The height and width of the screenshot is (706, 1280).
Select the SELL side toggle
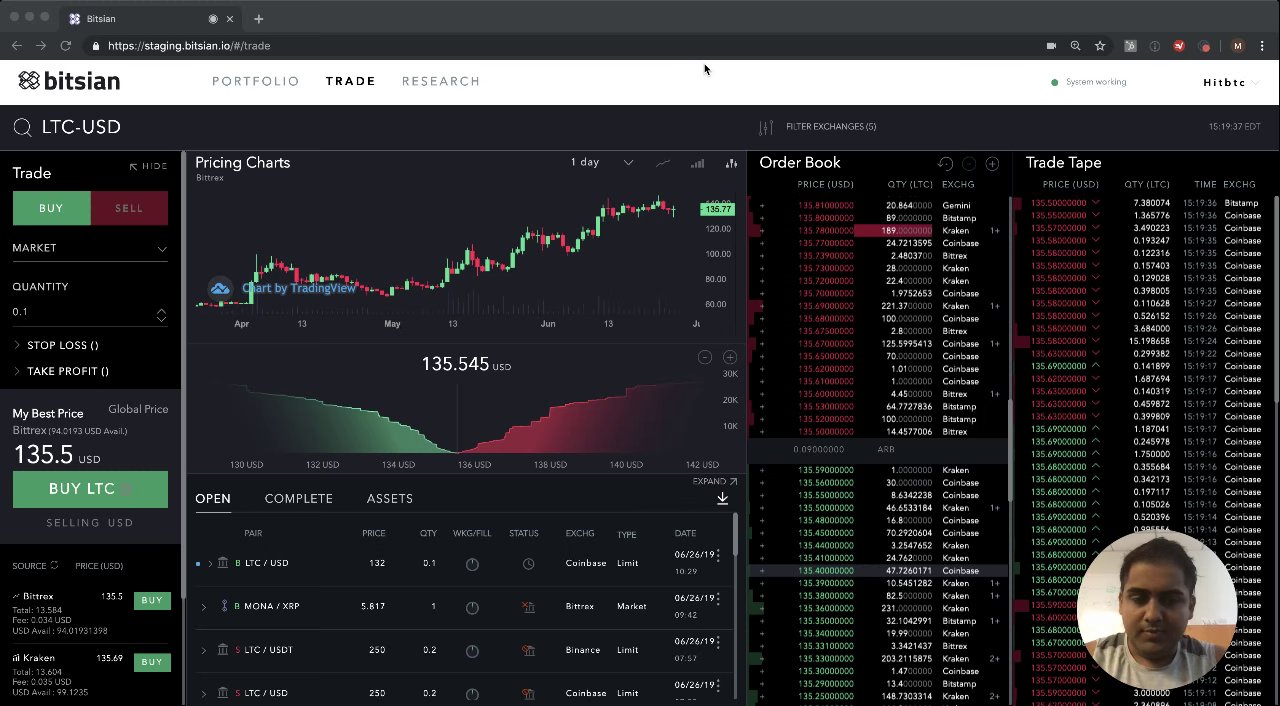pyautogui.click(x=129, y=208)
